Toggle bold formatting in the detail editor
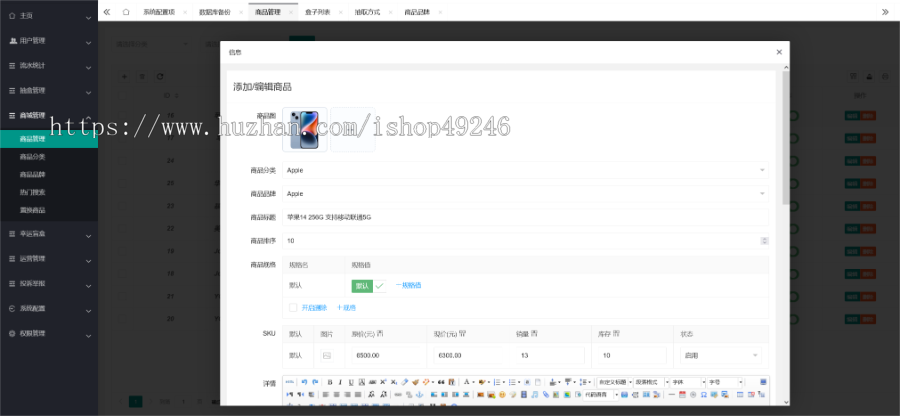The image size is (900, 416). point(330,382)
